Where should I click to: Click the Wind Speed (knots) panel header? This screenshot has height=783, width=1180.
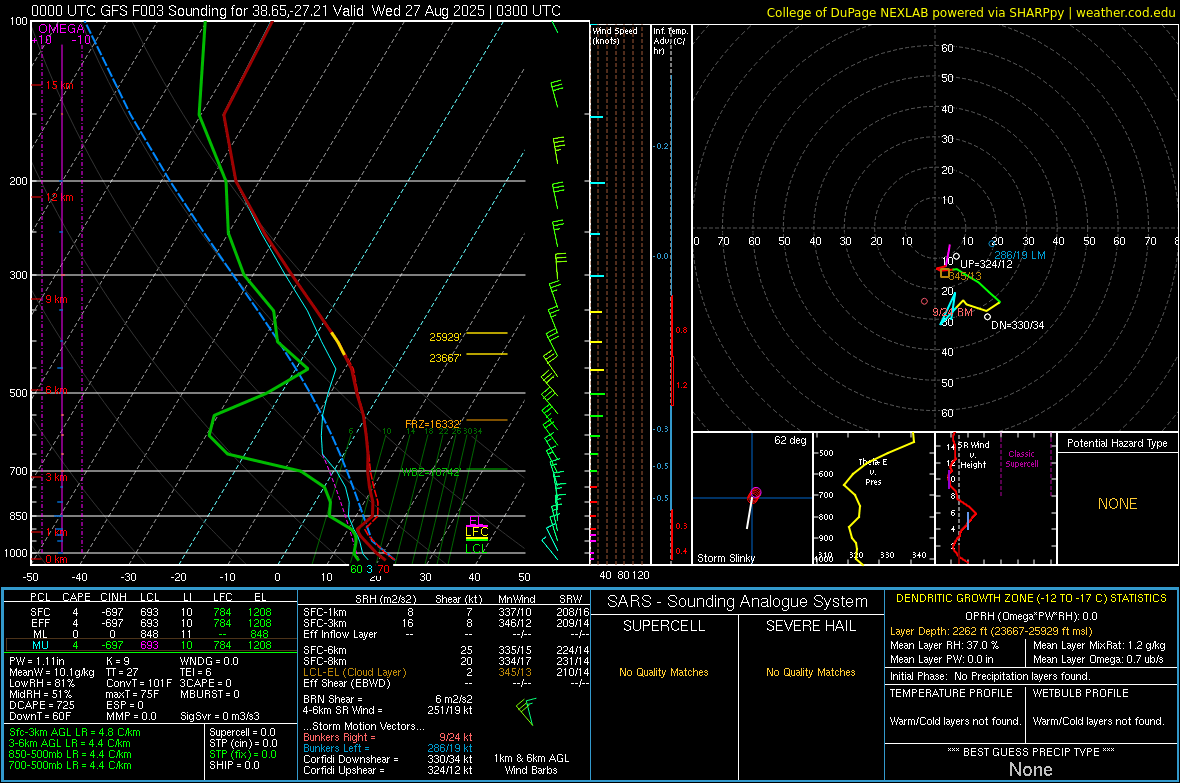coord(615,35)
